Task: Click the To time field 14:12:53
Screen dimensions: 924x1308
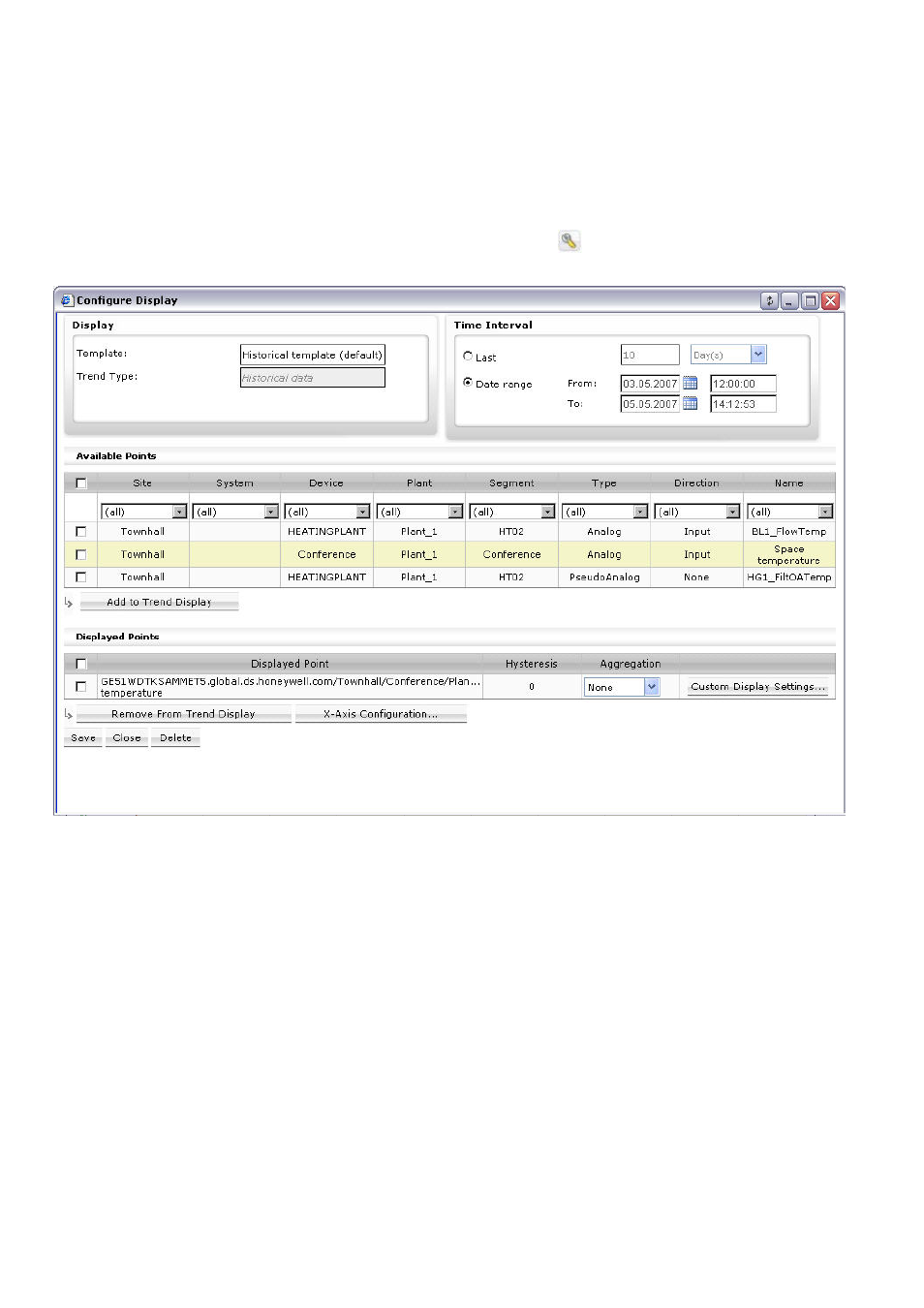Action: (x=743, y=404)
